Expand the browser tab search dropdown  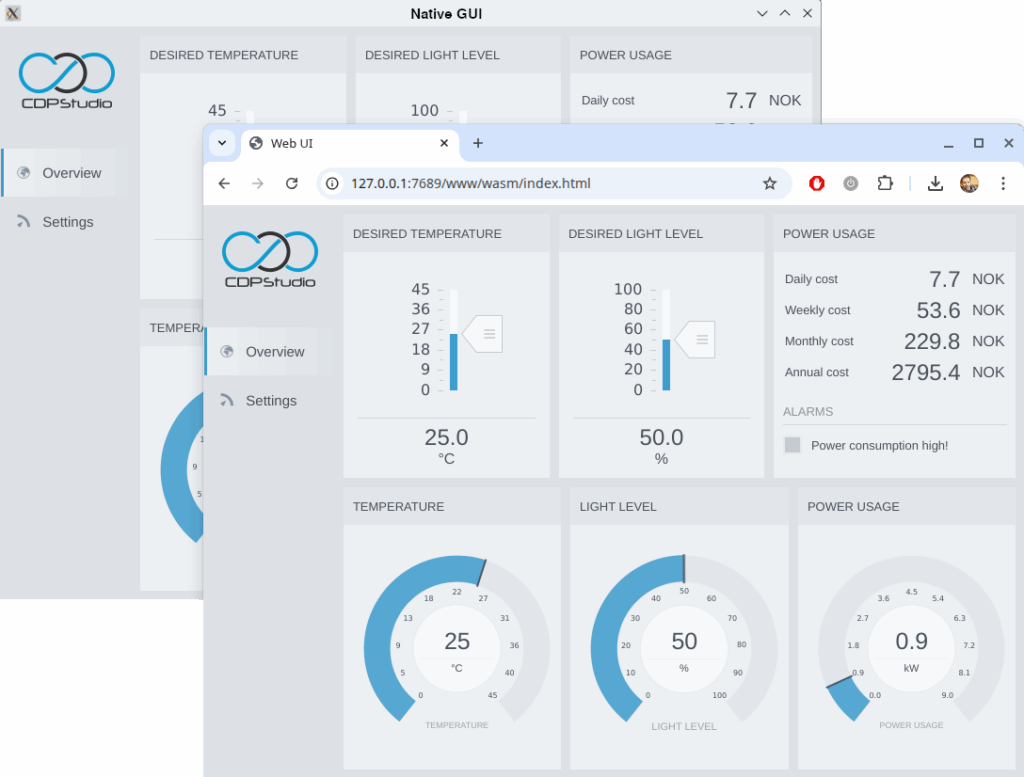click(x=222, y=143)
